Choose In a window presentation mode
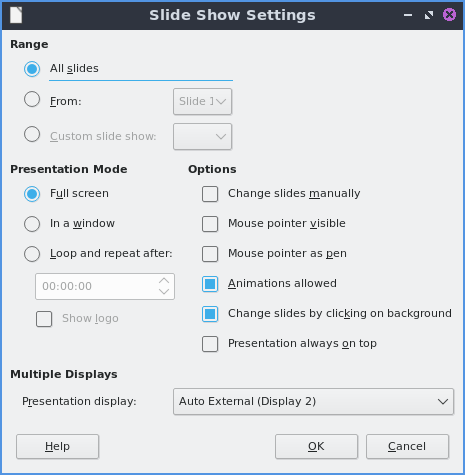465x475 pixels. point(32,224)
